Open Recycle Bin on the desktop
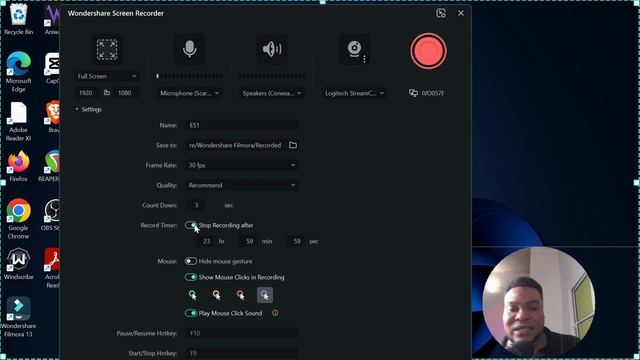This screenshot has width=640, height=360. [x=18, y=19]
